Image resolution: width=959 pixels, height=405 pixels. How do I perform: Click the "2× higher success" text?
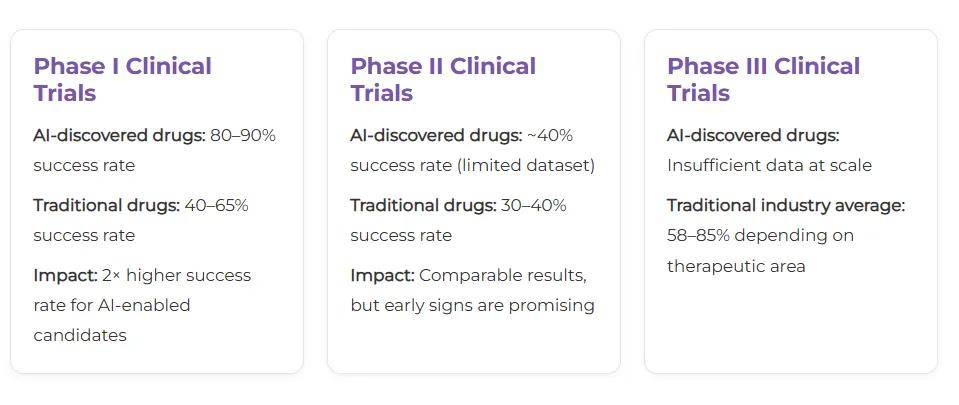176,275
